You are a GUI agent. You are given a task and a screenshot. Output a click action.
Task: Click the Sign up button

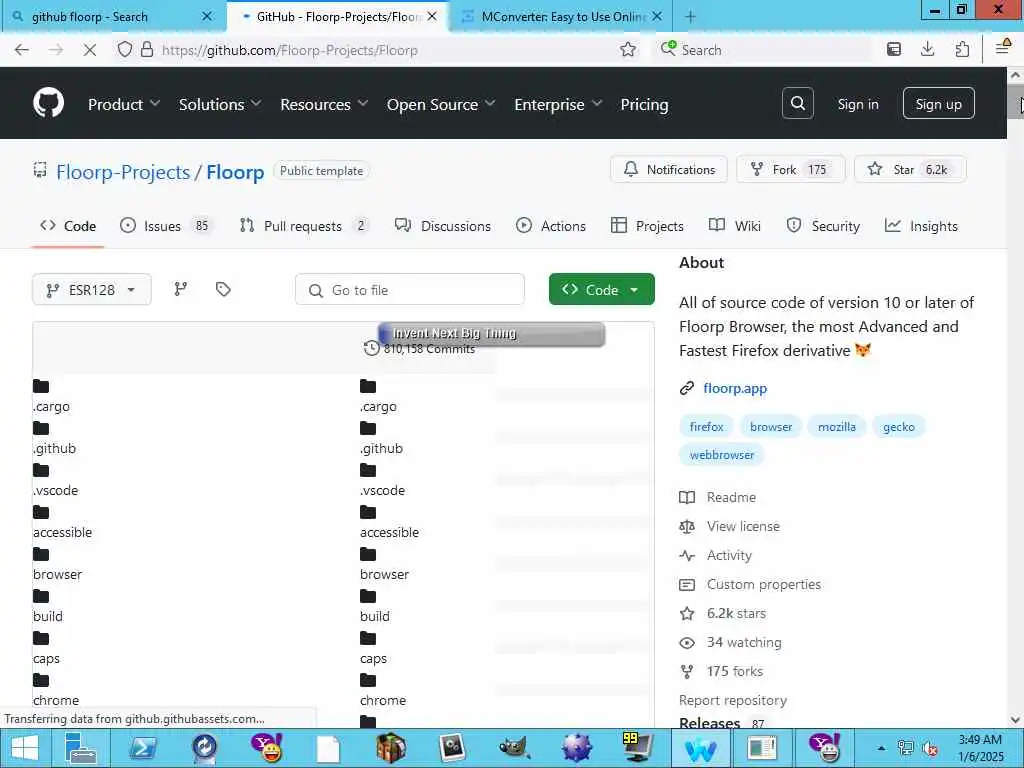[938, 103]
